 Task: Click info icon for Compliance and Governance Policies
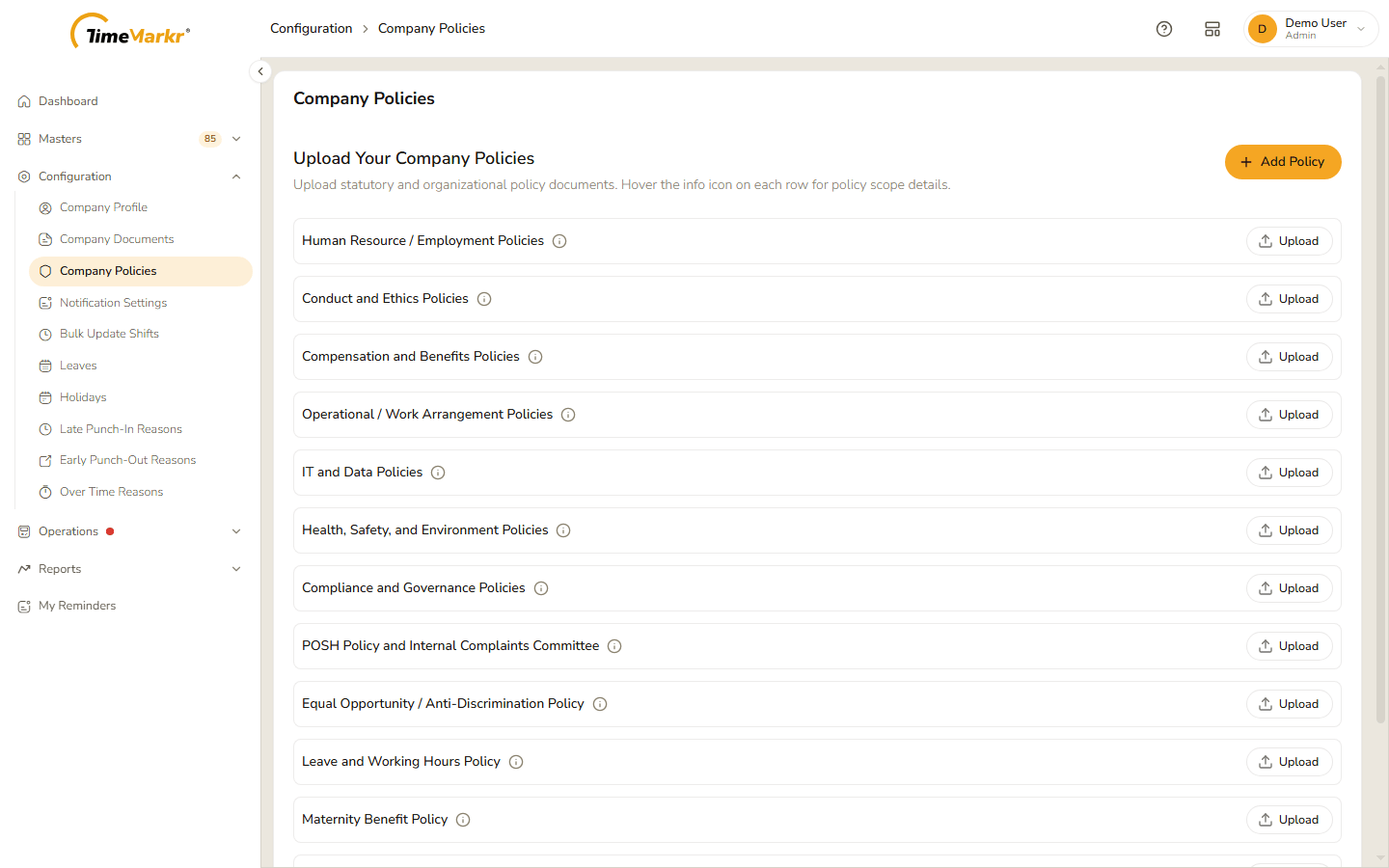[541, 588]
